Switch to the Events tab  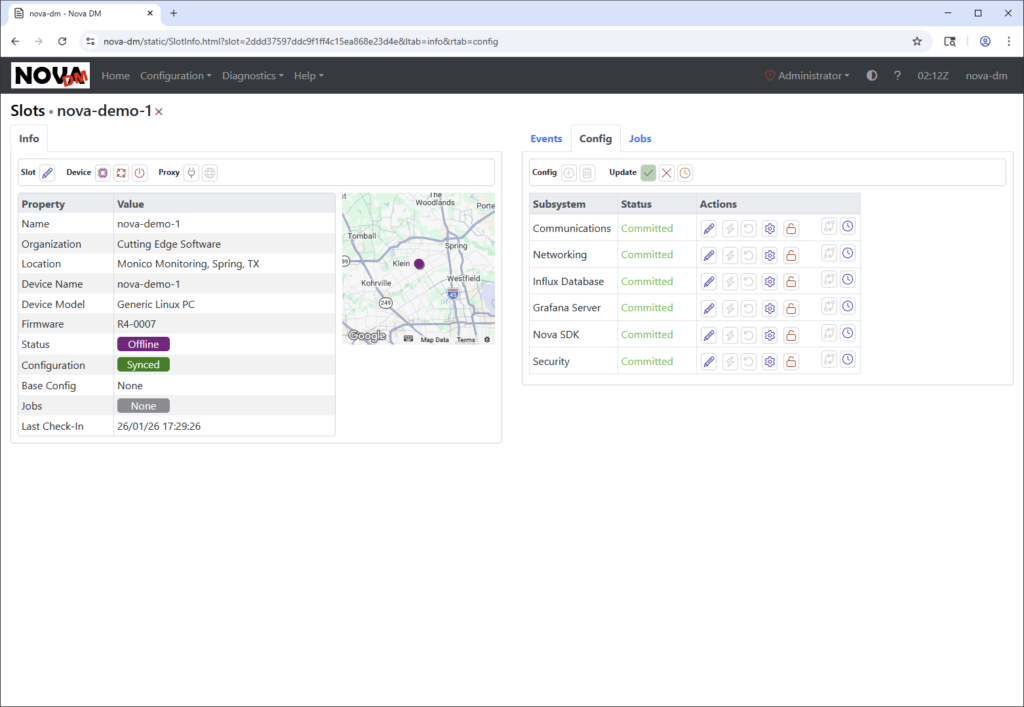(x=546, y=139)
